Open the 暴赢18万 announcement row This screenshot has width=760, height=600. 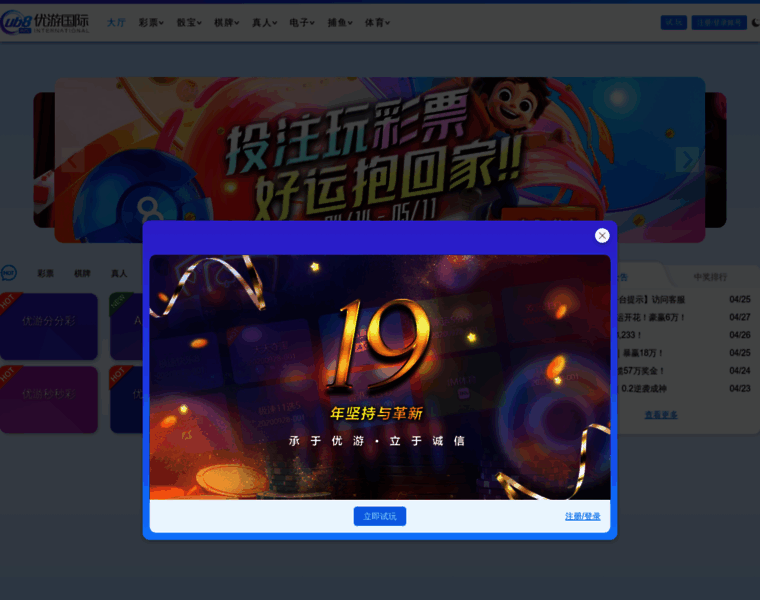683,353
